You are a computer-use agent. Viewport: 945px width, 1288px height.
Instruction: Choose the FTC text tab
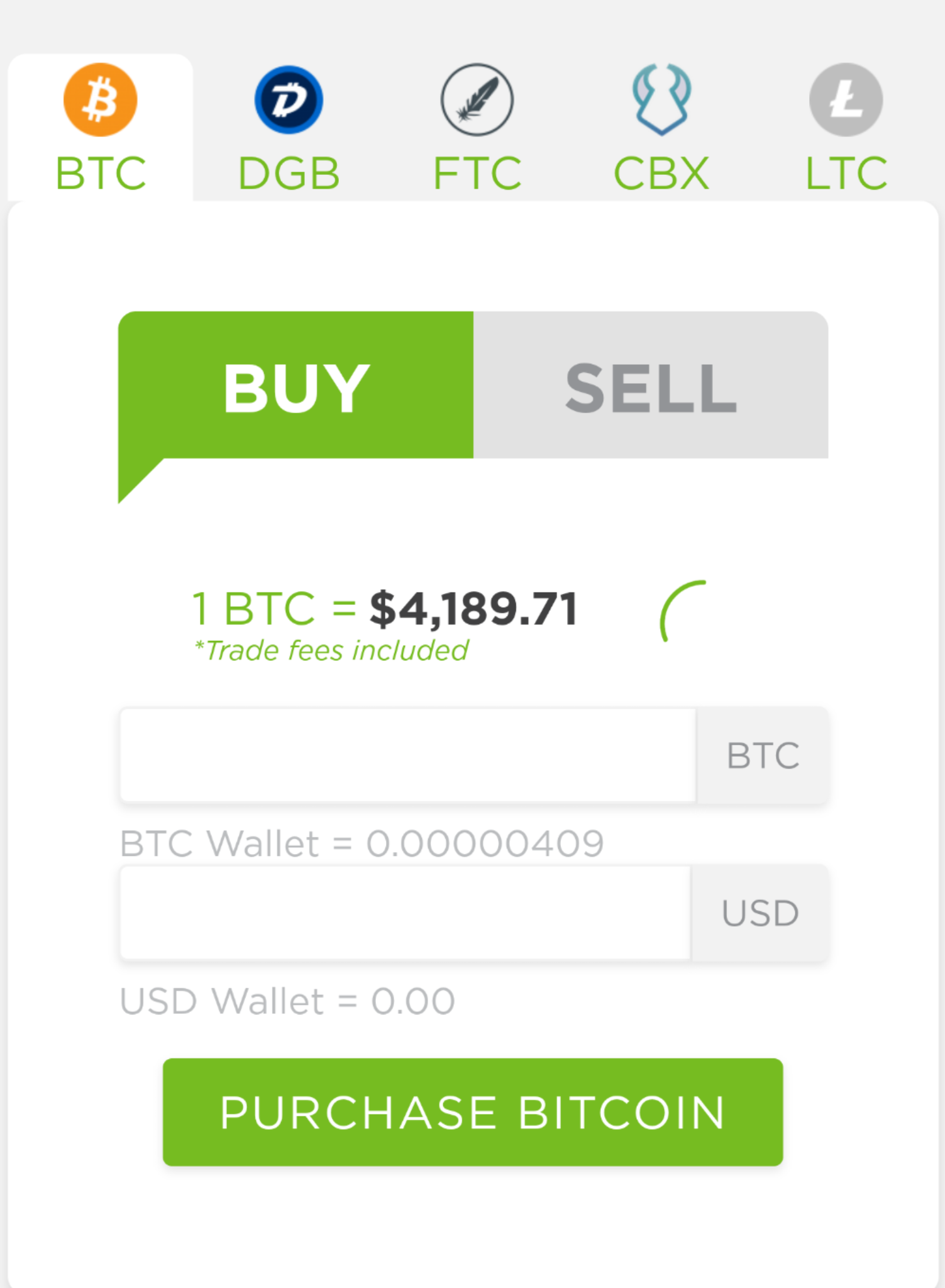(x=477, y=173)
